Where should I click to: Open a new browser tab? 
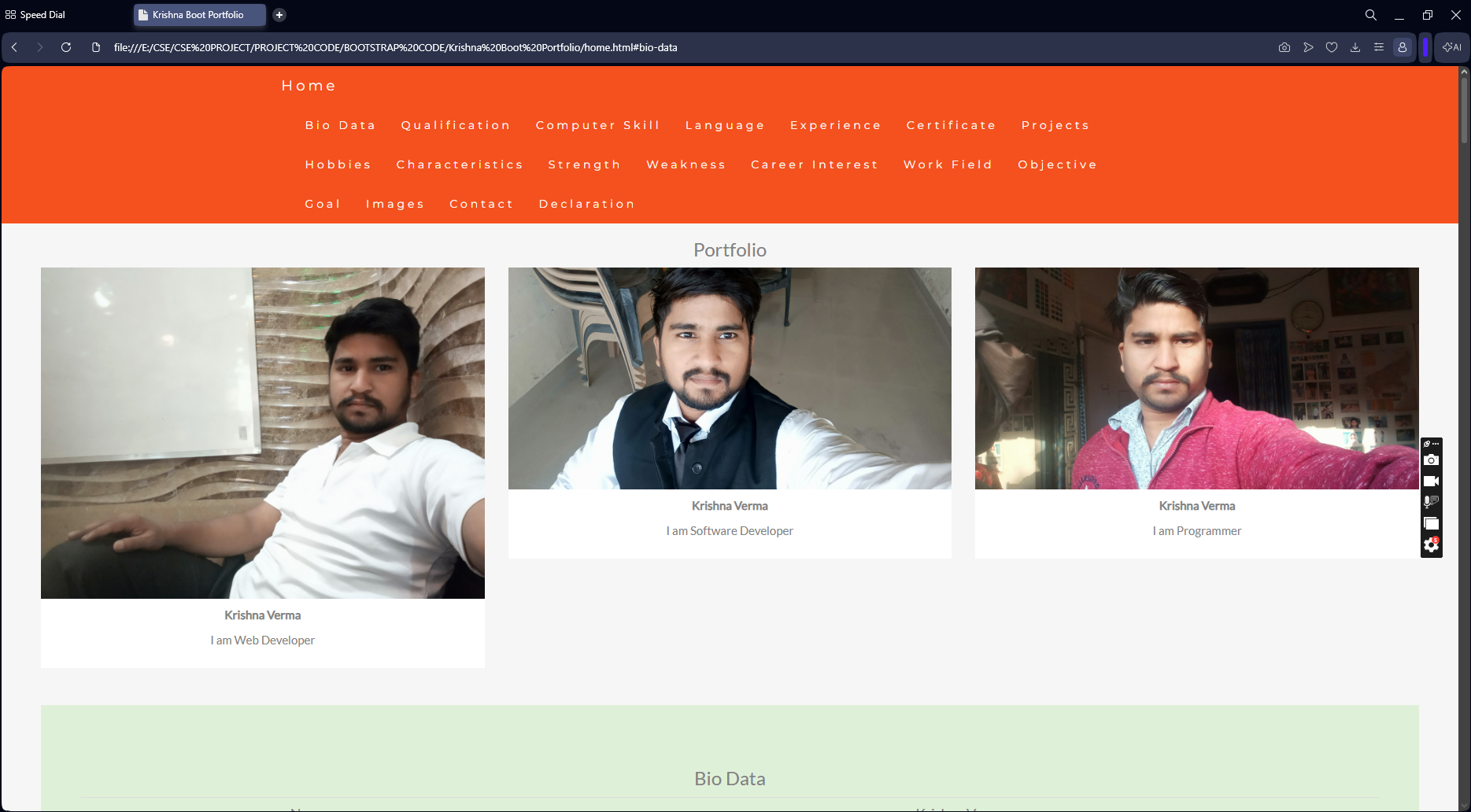pyautogui.click(x=279, y=15)
